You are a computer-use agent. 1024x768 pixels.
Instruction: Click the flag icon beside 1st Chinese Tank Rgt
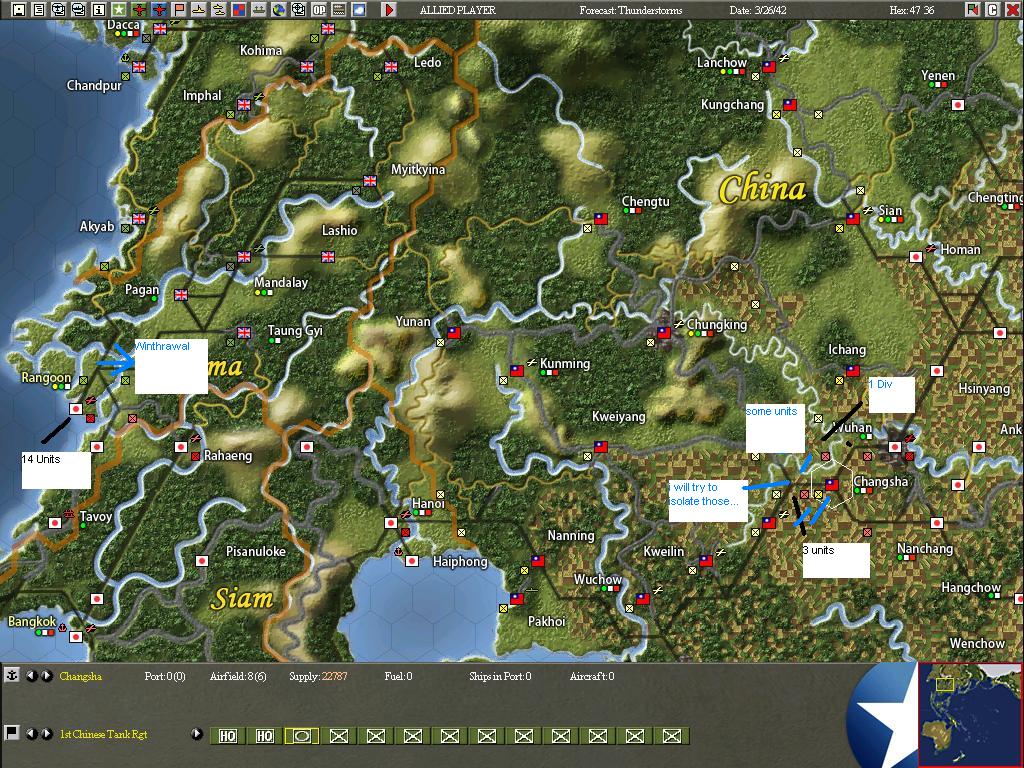11,733
